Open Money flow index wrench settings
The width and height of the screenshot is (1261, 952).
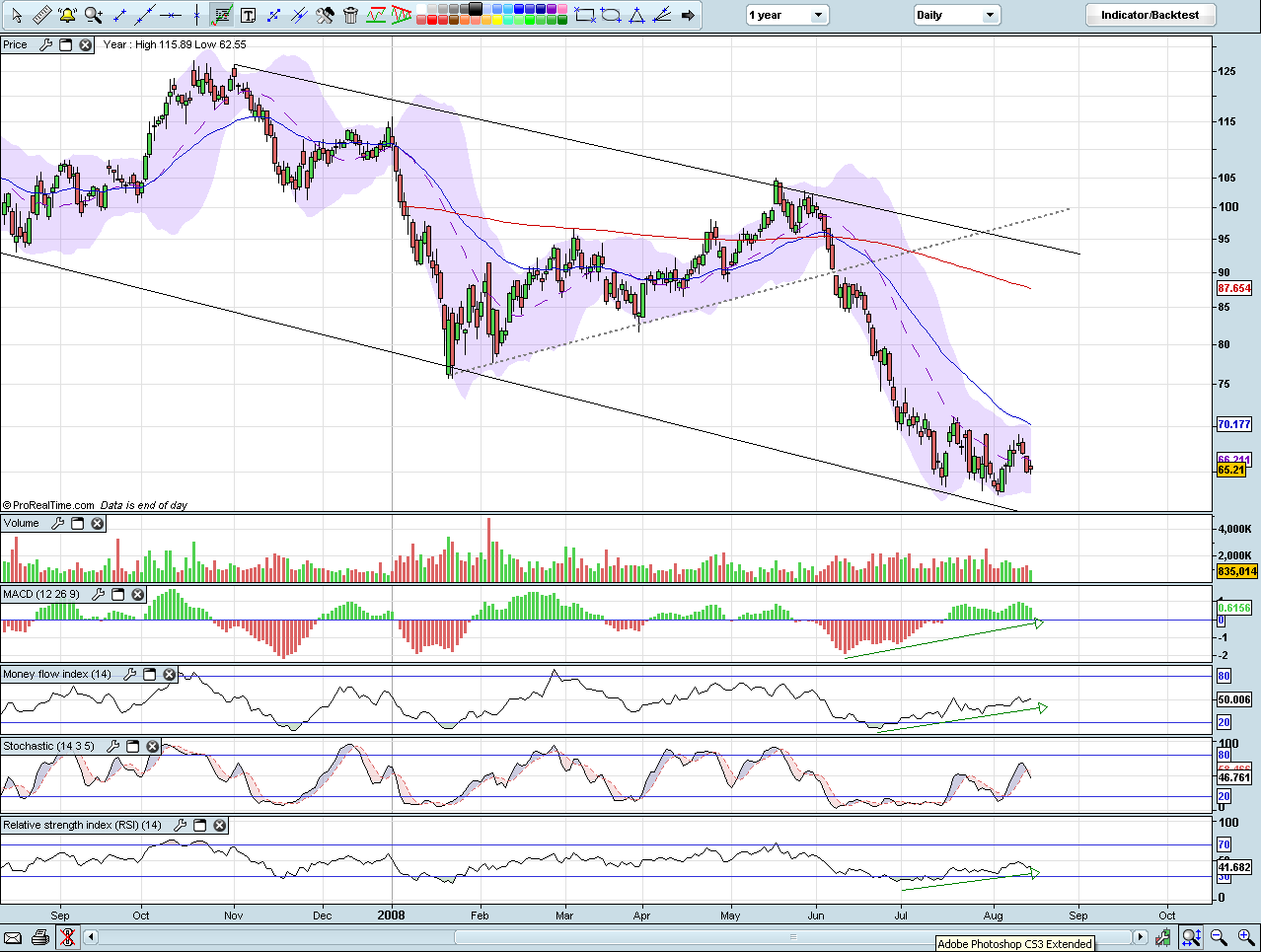pos(129,674)
